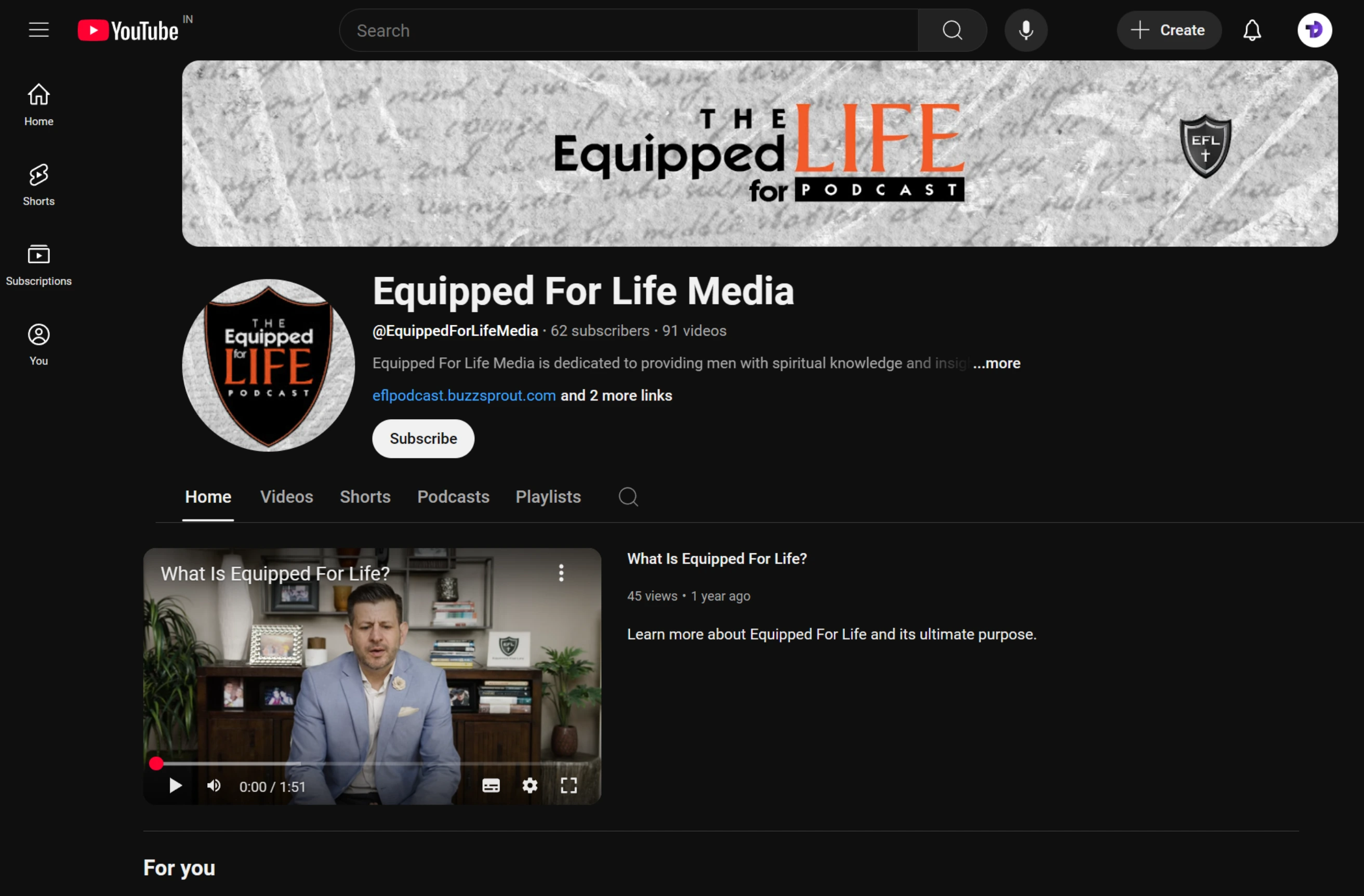Click the 0:00 / 1:51 time display
Viewport: 1364px width, 896px height.
pos(272,786)
